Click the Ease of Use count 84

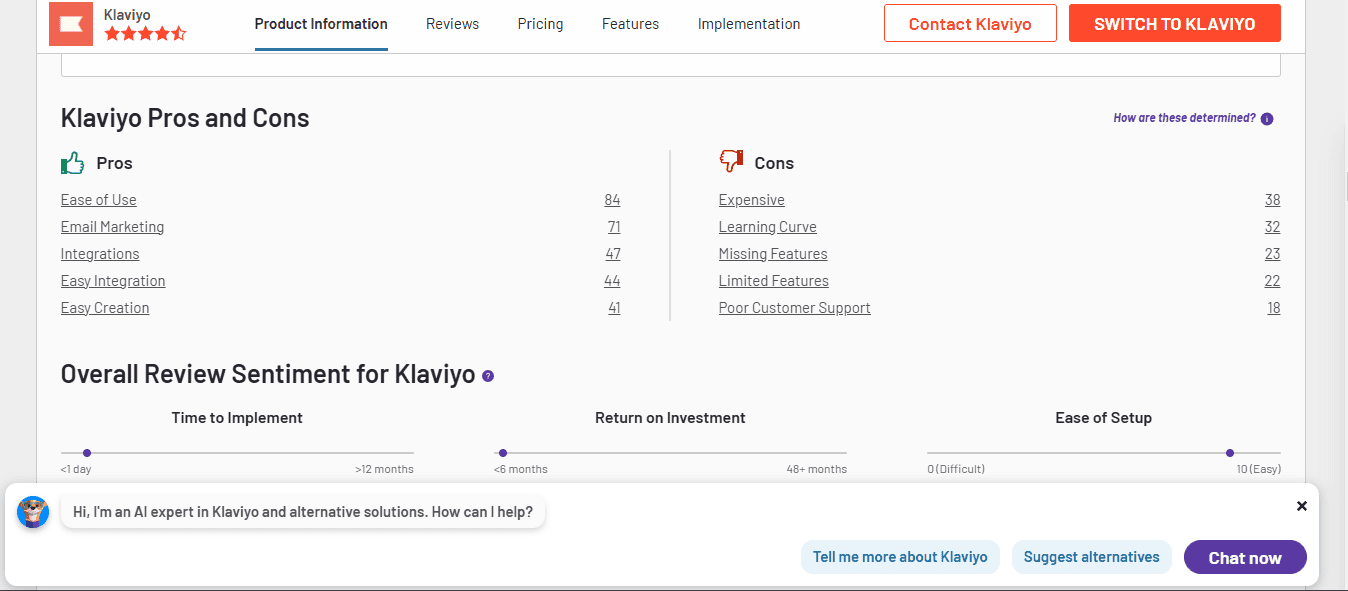pyautogui.click(x=612, y=200)
